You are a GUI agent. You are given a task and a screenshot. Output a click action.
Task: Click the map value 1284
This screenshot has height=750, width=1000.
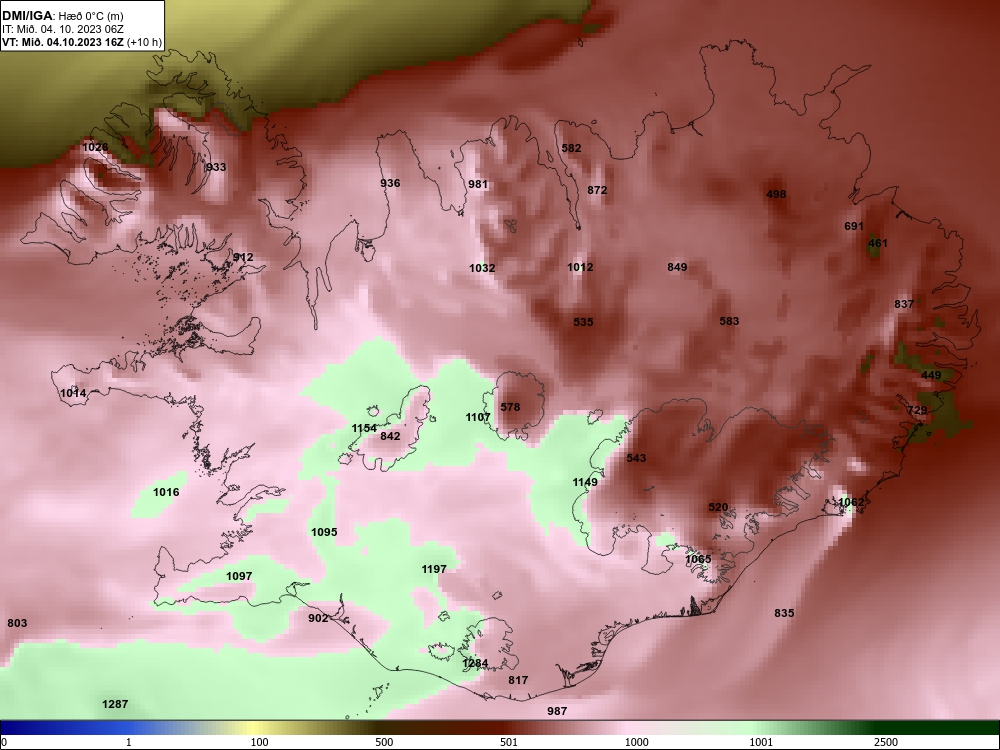click(475, 664)
